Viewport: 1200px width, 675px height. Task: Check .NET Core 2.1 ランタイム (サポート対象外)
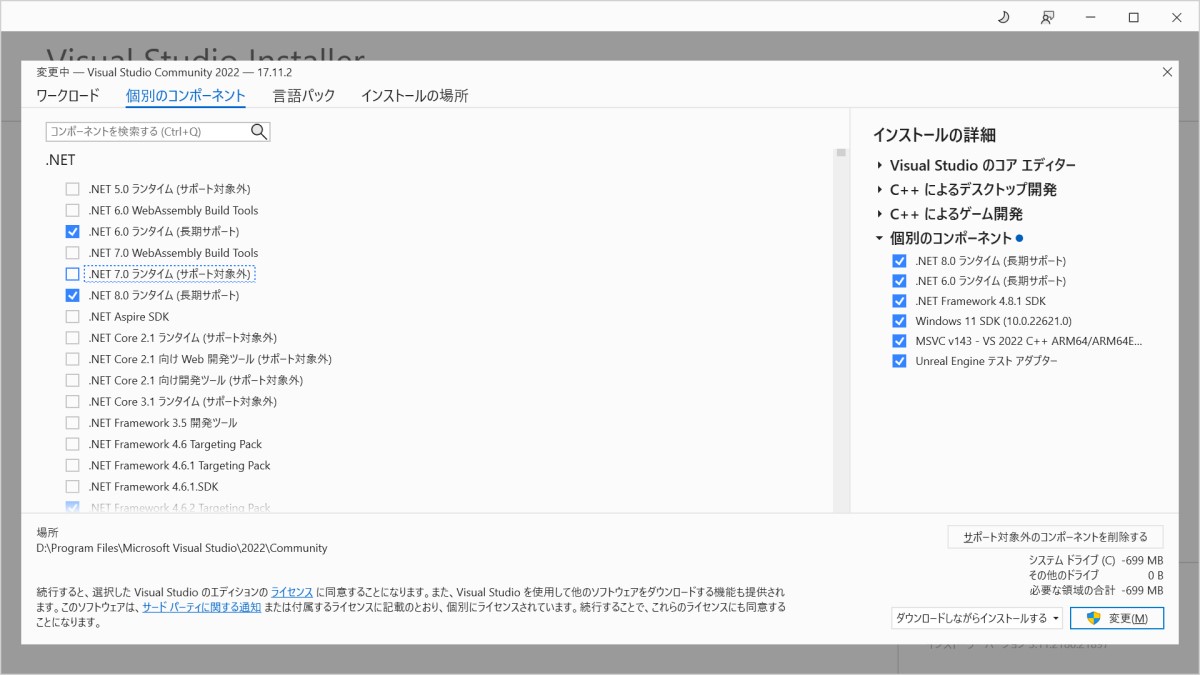(72, 338)
